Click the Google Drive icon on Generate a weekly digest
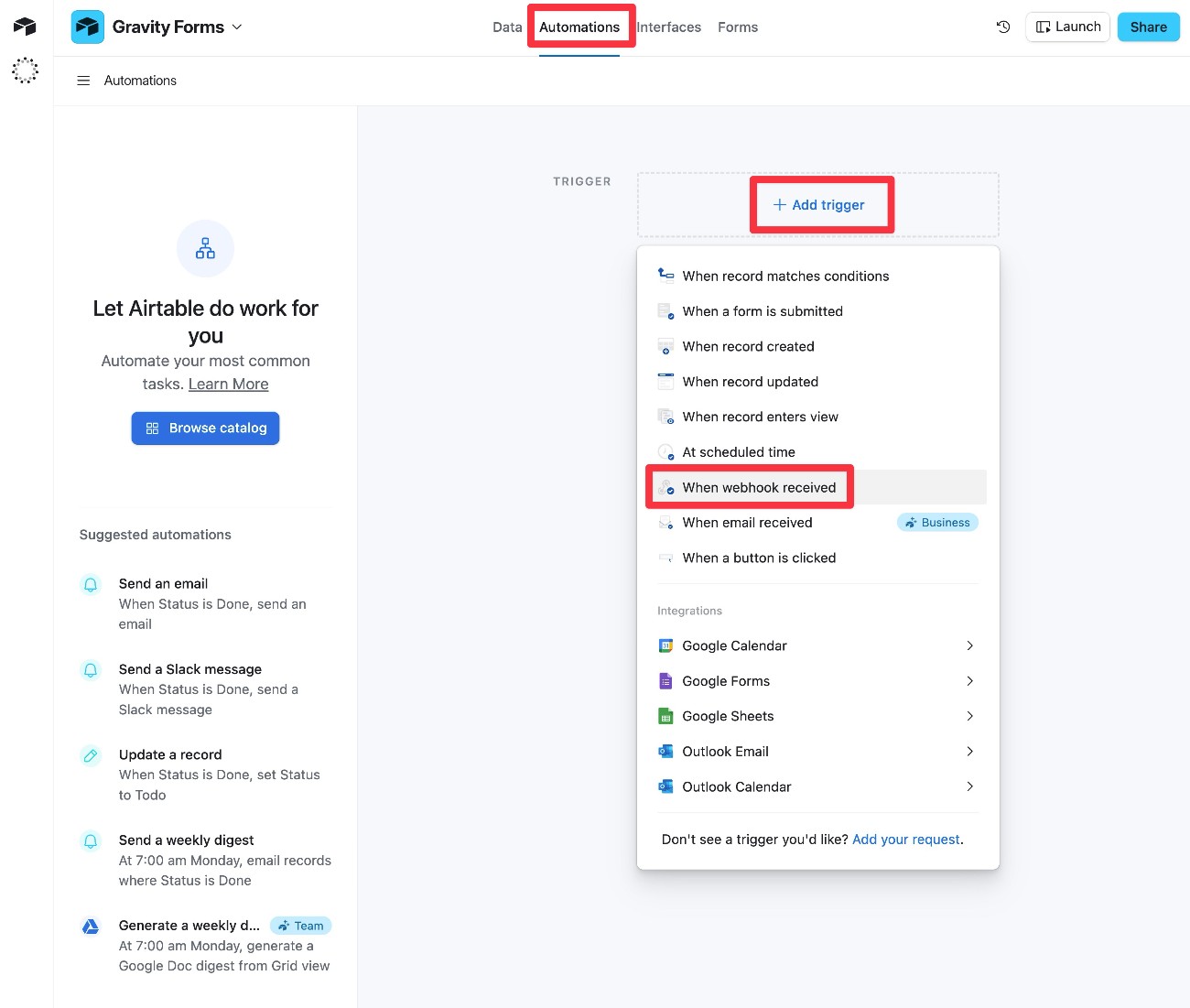 (x=90, y=927)
